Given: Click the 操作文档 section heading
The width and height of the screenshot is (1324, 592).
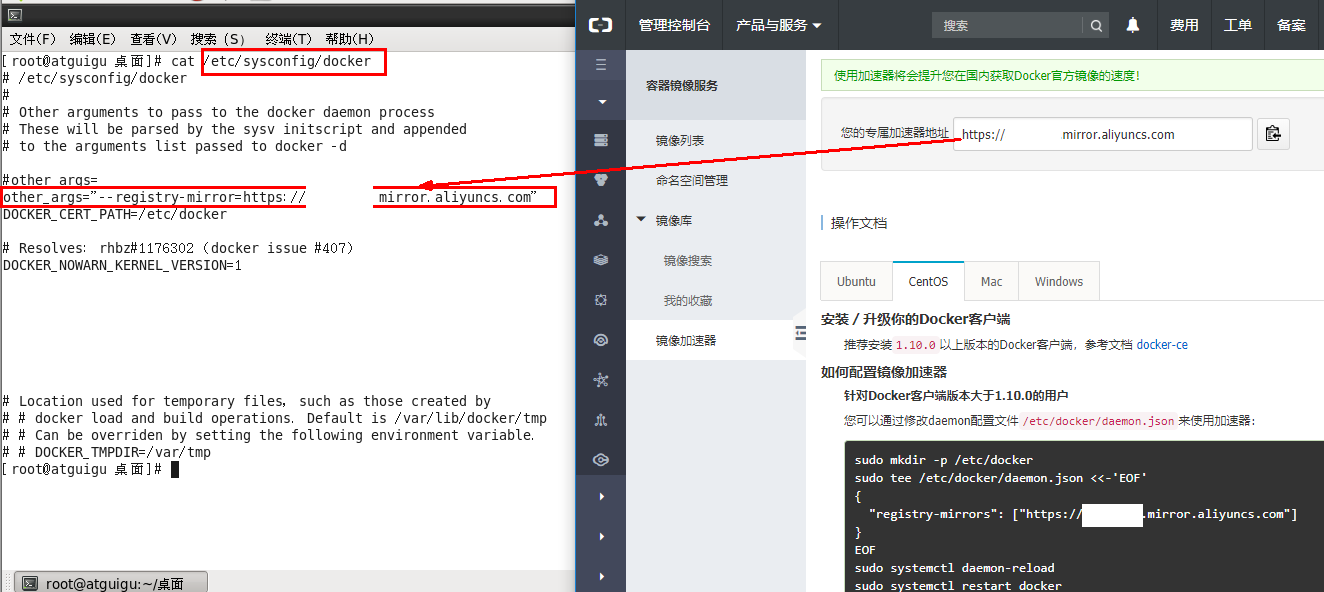Looking at the screenshot, I should click(x=859, y=223).
